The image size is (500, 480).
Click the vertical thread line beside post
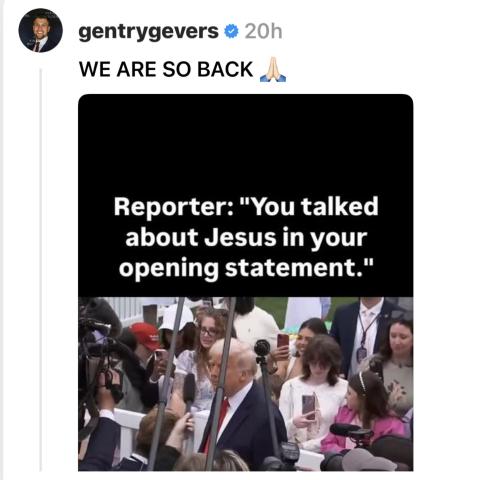pos(41,269)
